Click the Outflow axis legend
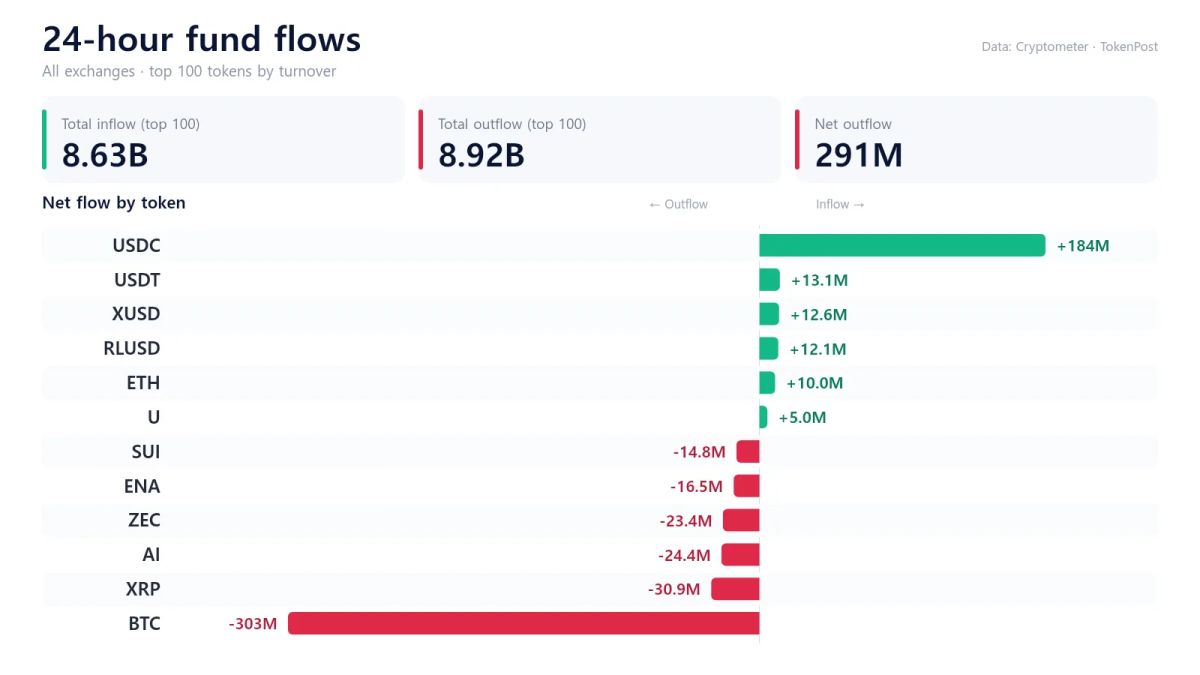The image size is (1200, 675). pos(678,204)
